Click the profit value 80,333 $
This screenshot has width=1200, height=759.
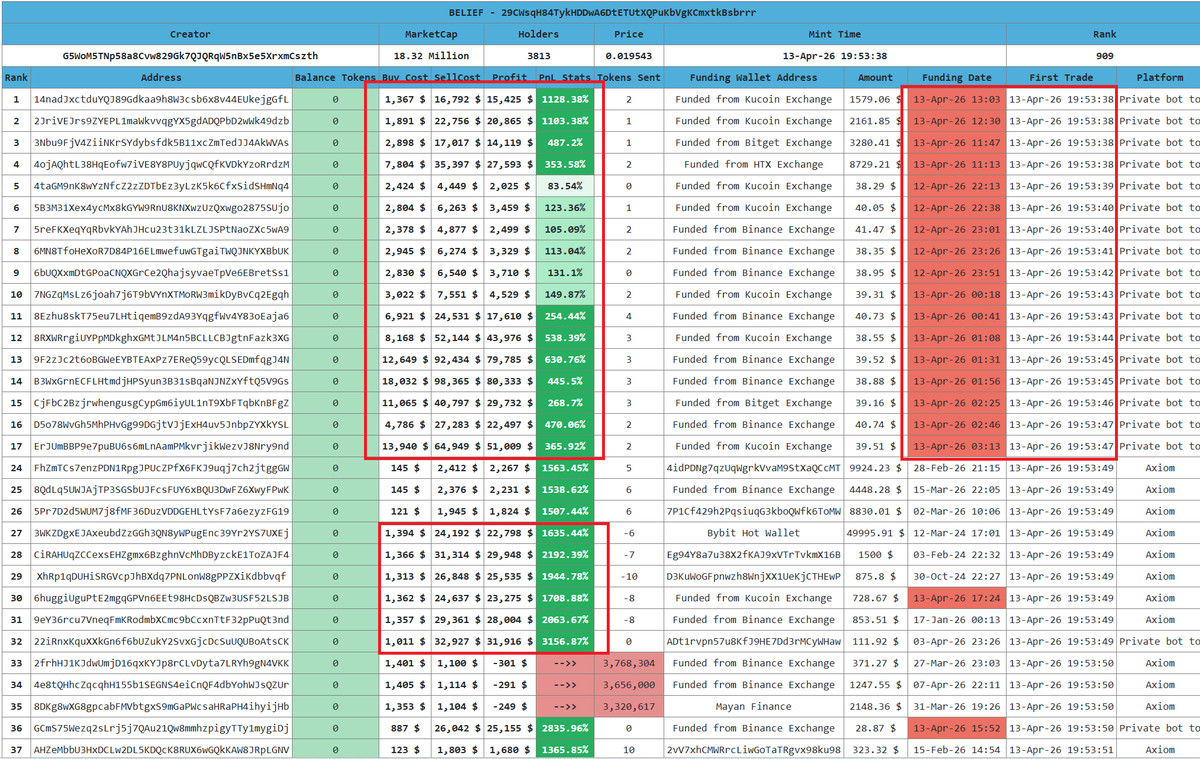pyautogui.click(x=509, y=381)
